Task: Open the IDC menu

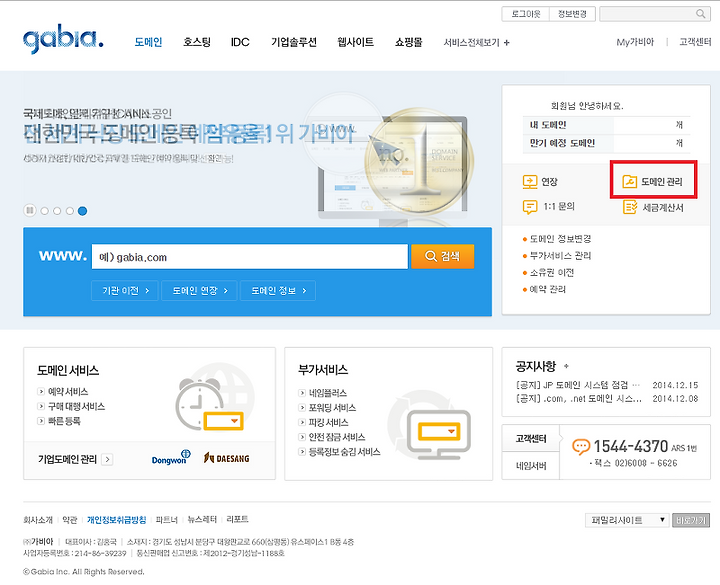Action: tap(240, 42)
